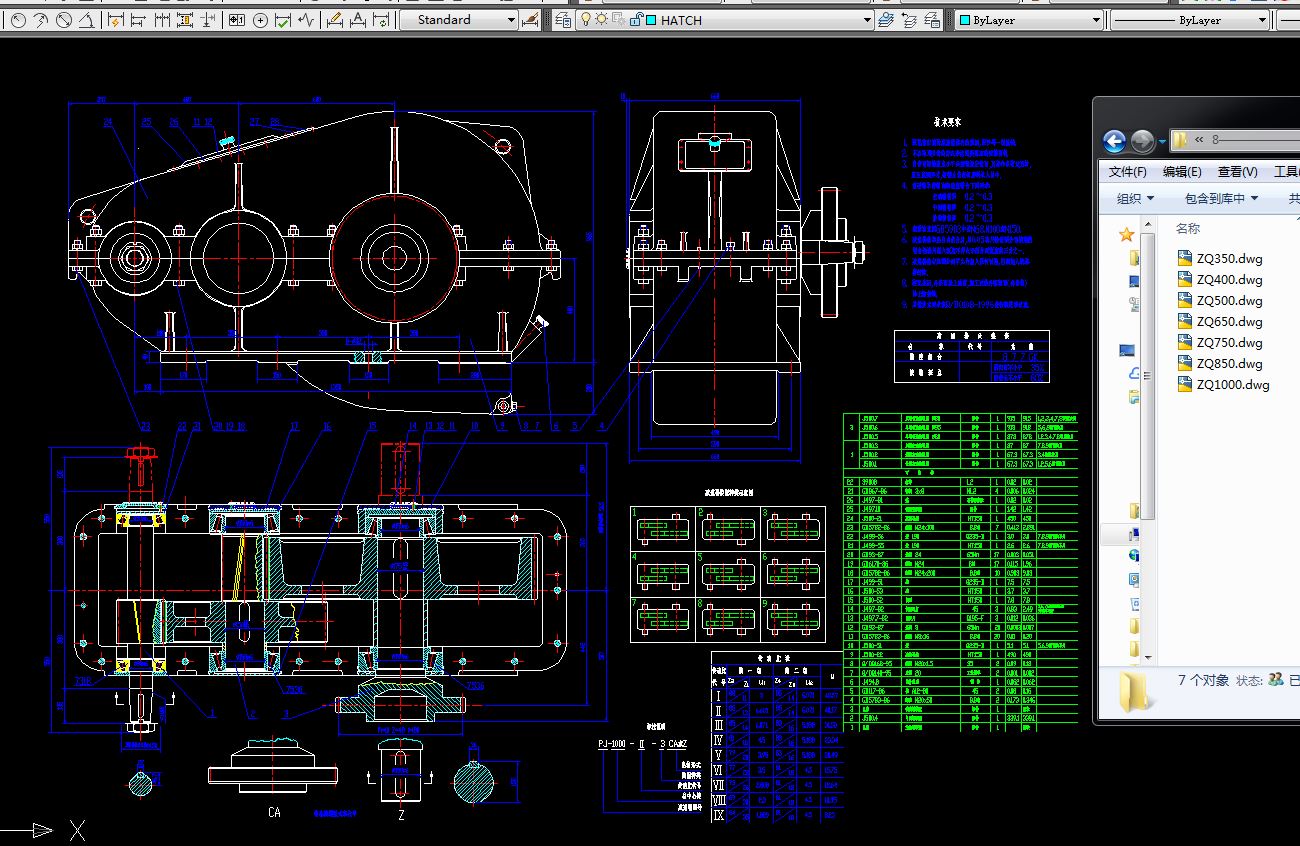Open the 文件(F) menu in Explorer
The image size is (1300, 846).
1128,172
